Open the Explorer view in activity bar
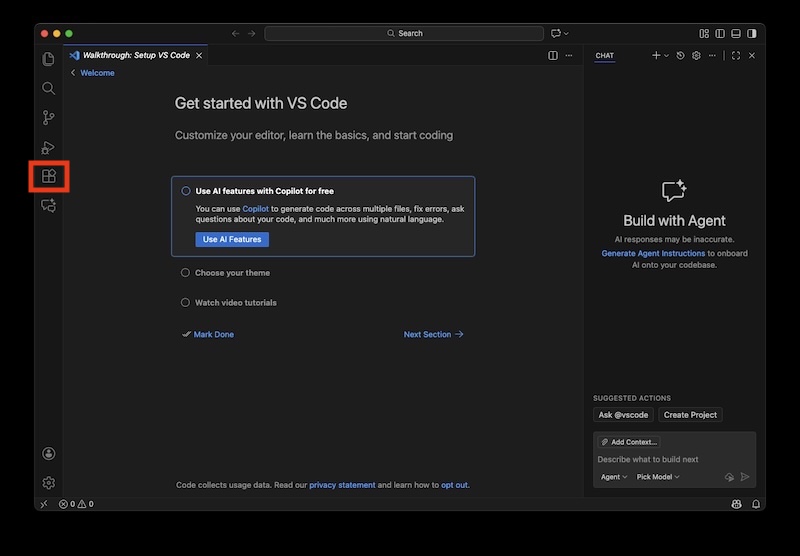The height and width of the screenshot is (556, 800). point(48,59)
